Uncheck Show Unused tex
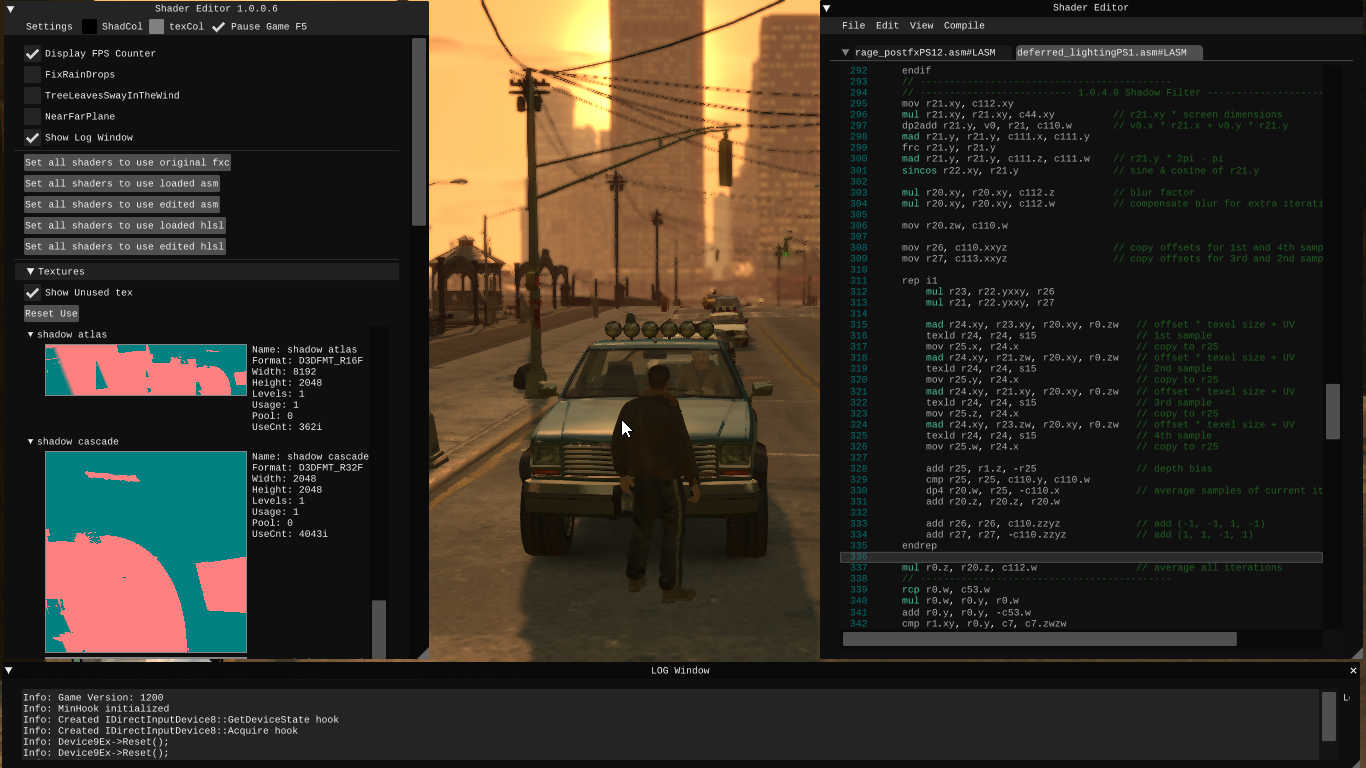 pyautogui.click(x=32, y=292)
